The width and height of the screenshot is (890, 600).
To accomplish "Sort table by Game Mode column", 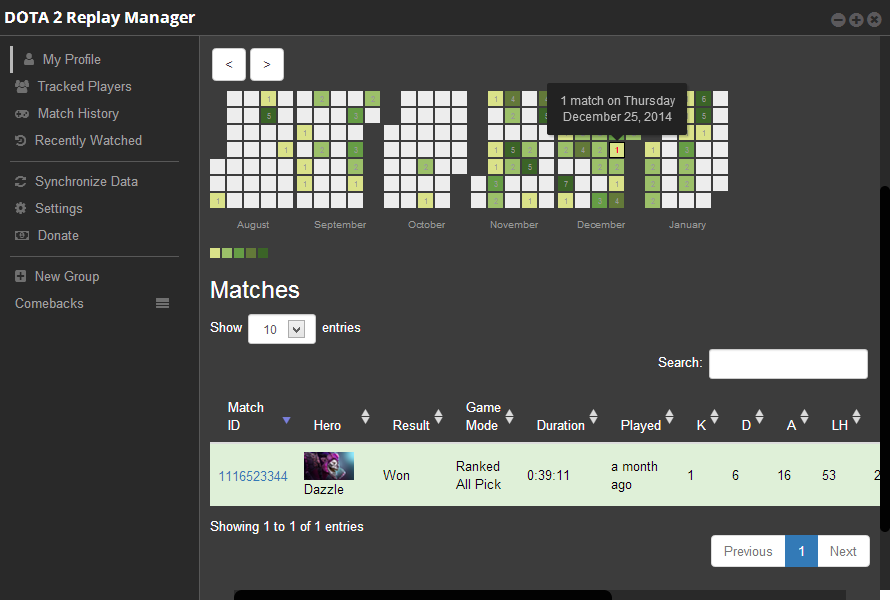I will point(489,417).
